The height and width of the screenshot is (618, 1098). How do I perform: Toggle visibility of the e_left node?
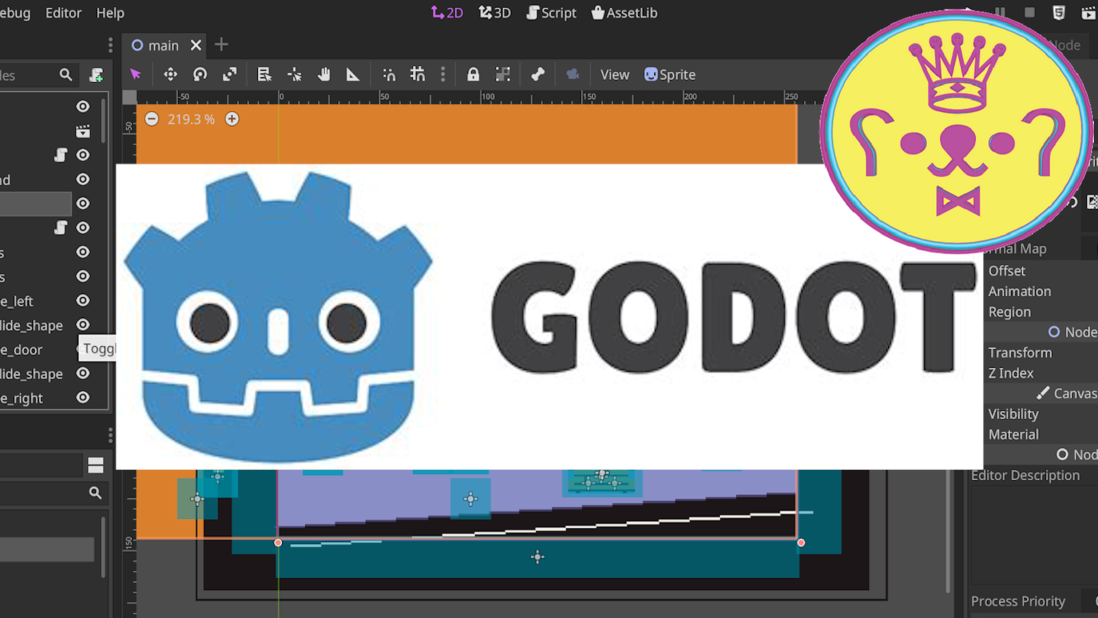click(x=83, y=301)
